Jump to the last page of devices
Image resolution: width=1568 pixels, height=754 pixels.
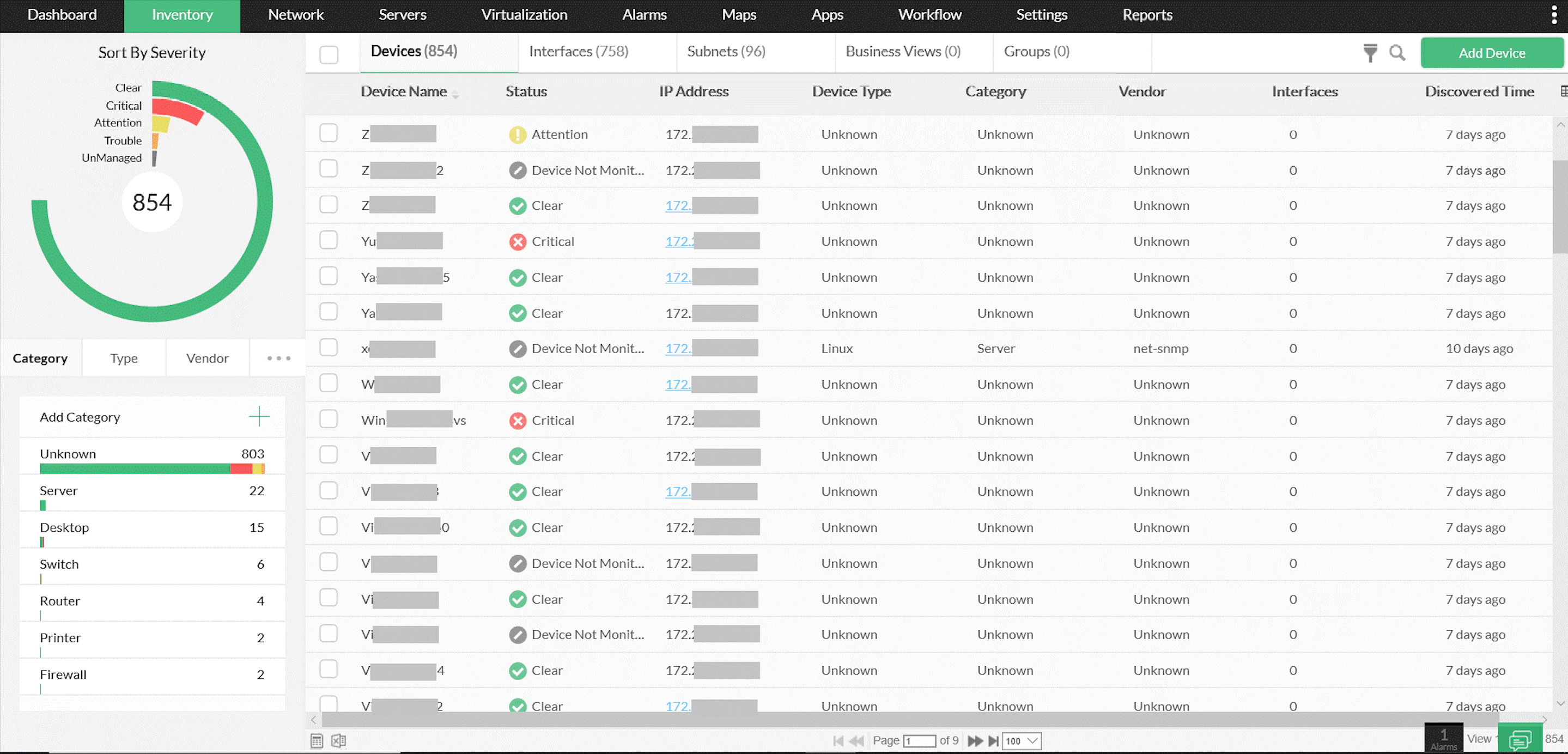(x=994, y=741)
